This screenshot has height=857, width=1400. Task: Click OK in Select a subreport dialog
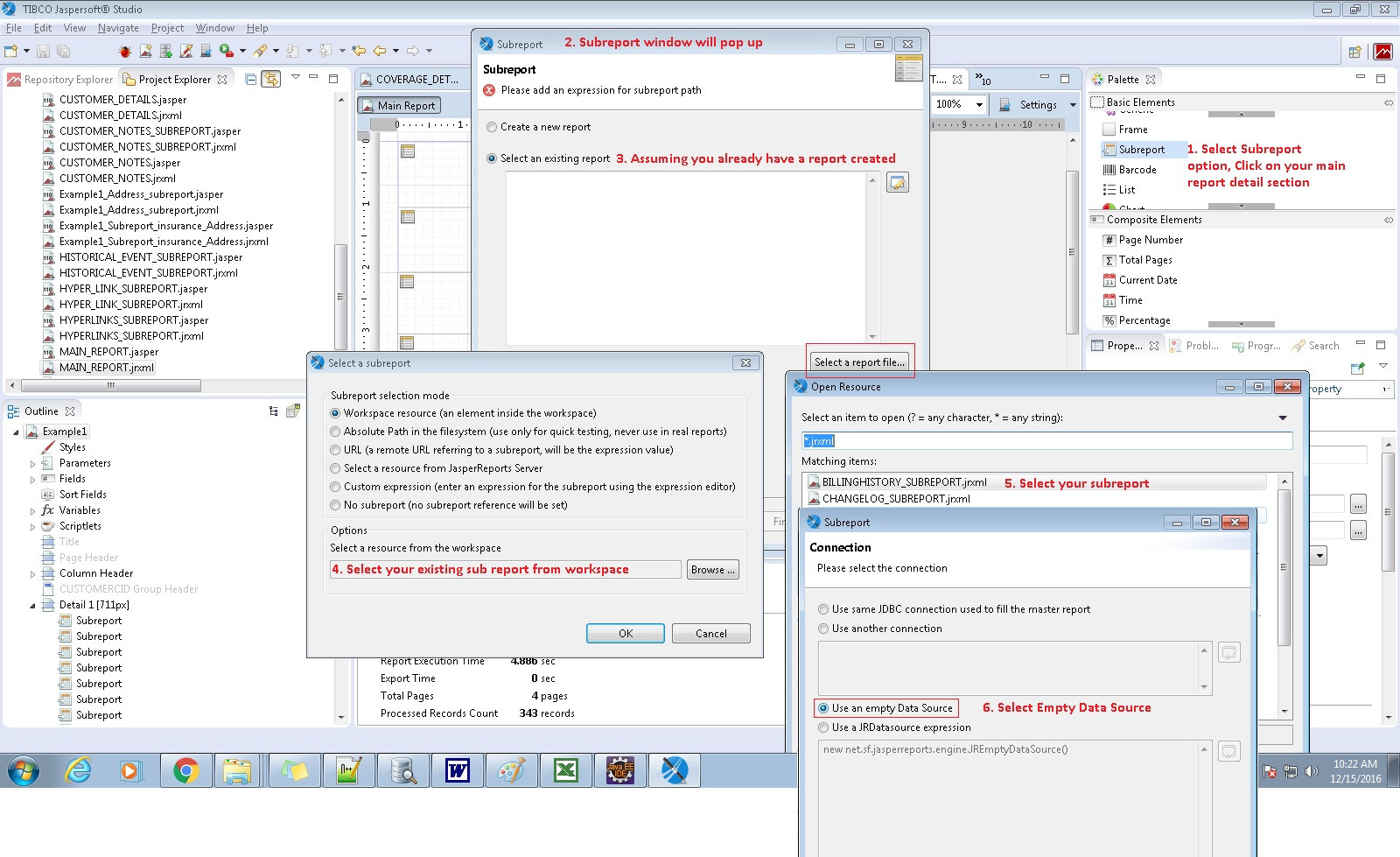pyautogui.click(x=626, y=634)
